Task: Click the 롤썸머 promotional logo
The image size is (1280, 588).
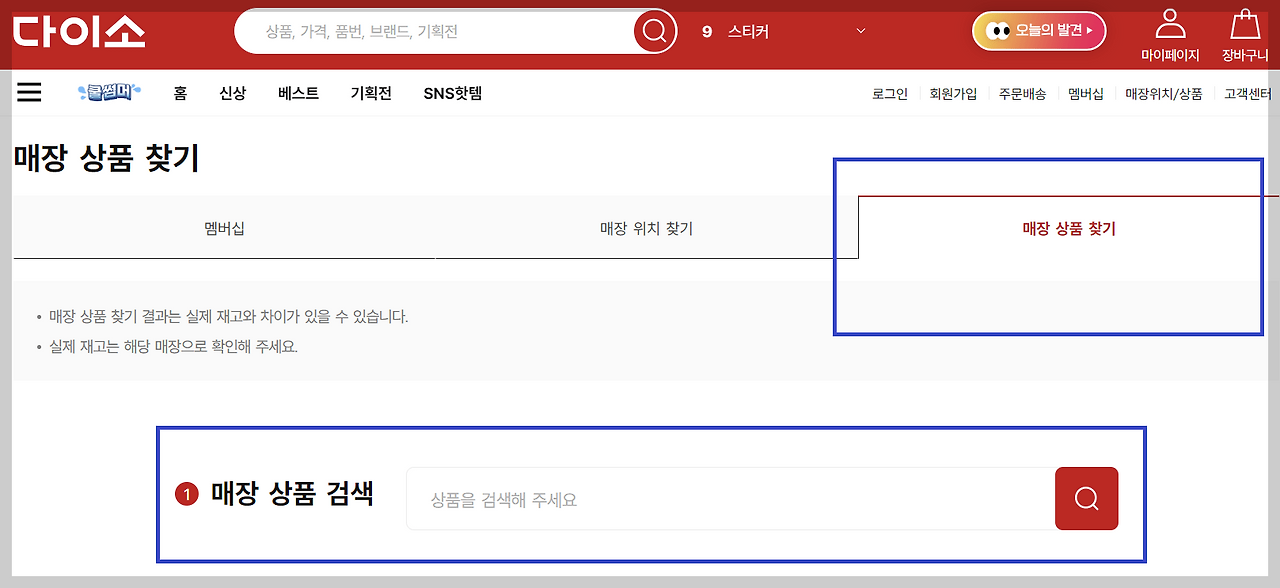Action: click(x=110, y=93)
